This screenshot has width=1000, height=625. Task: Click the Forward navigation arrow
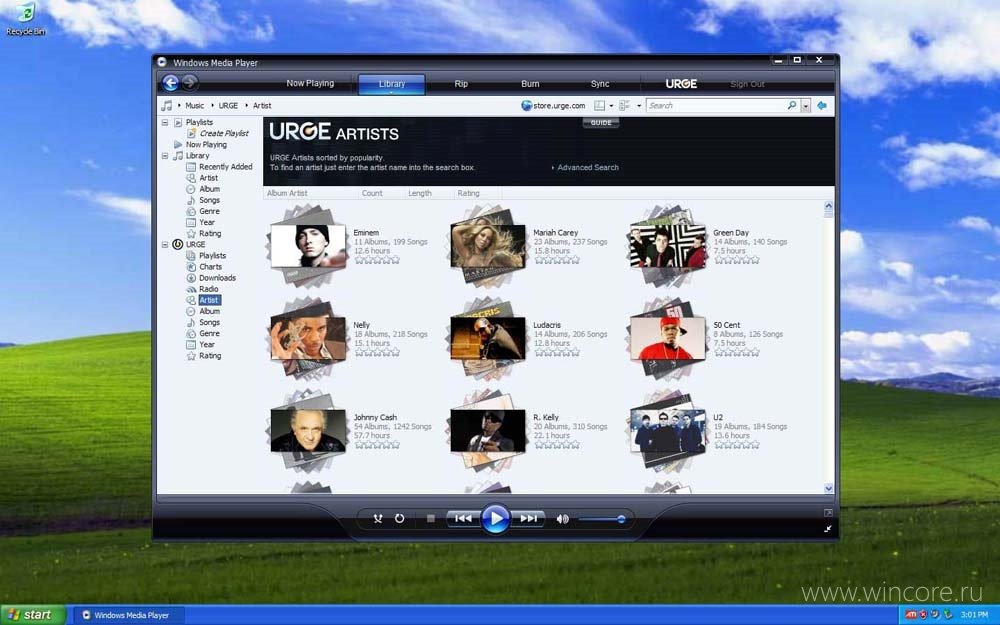click(189, 83)
